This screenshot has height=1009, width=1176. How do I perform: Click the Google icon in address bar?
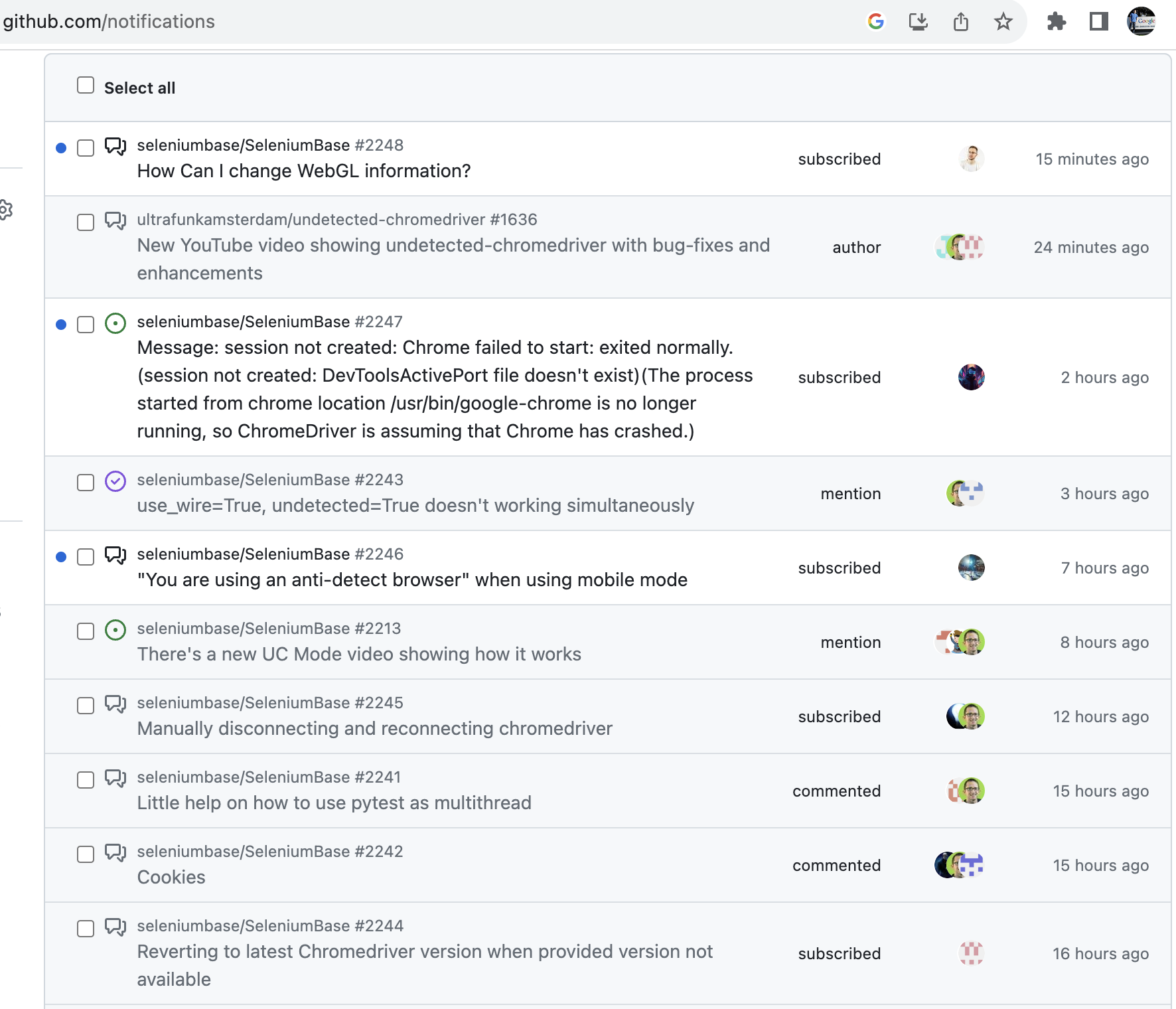point(876,22)
